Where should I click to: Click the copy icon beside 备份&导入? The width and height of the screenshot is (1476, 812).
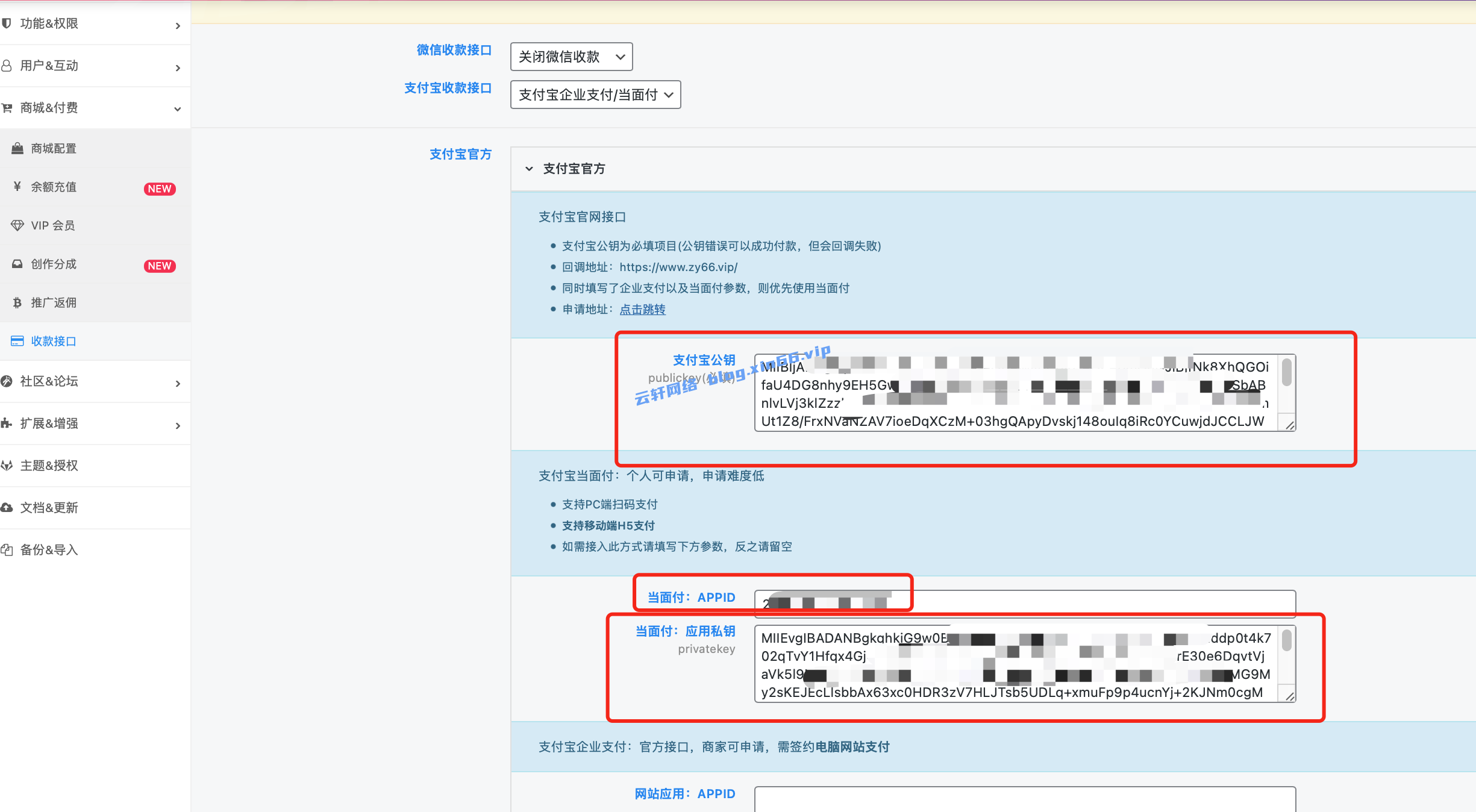pos(7,550)
